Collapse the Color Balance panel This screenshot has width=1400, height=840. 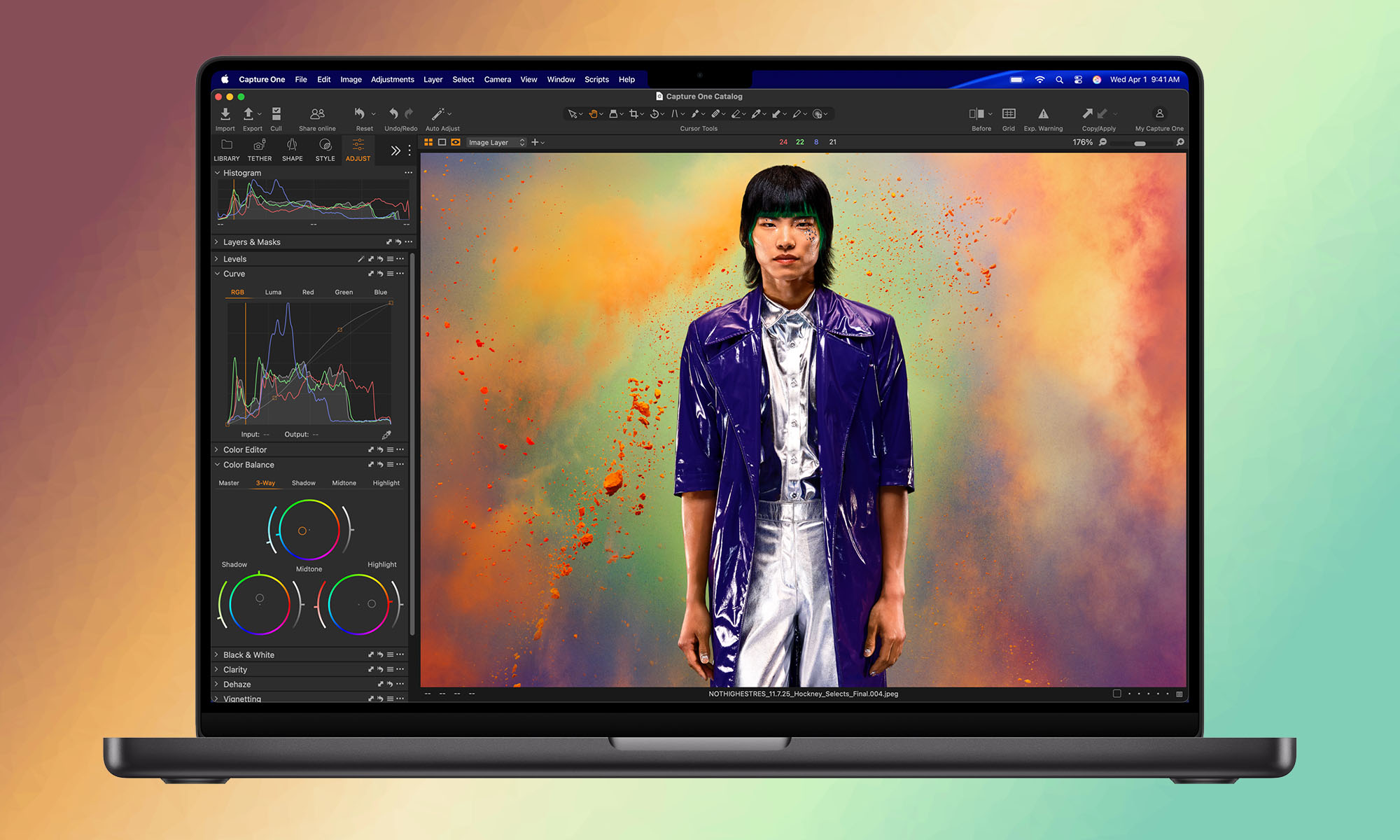[x=217, y=465]
